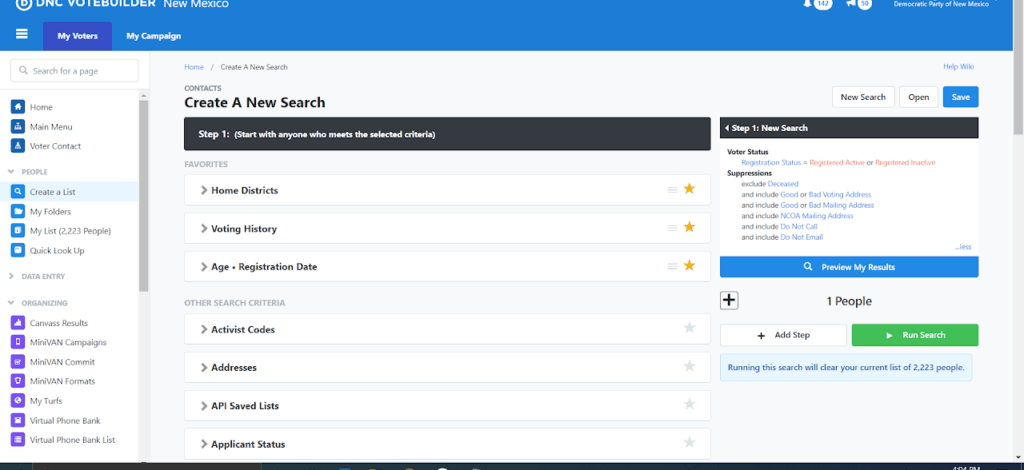
Task: Open My Turfs in sidebar
Action: [46, 401]
